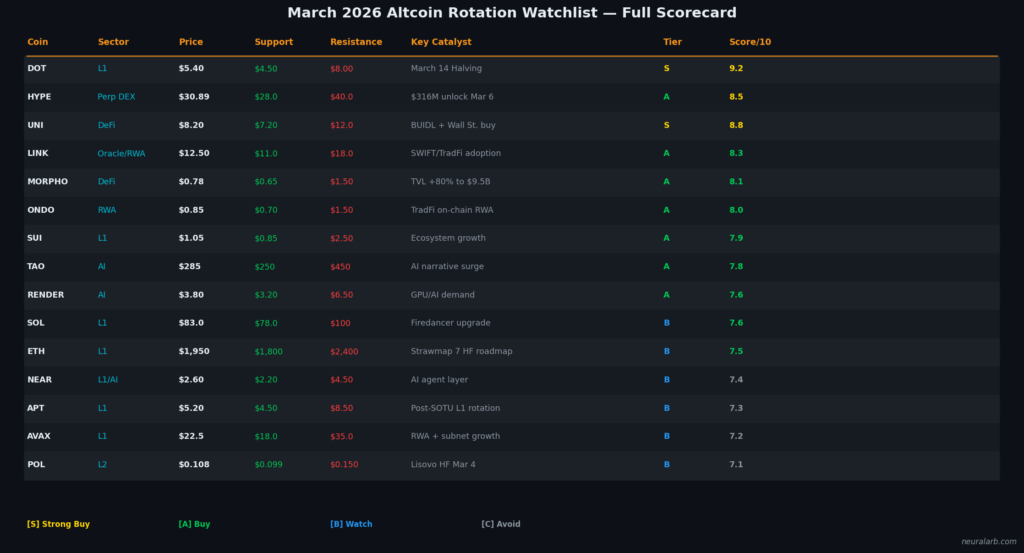This screenshot has width=1024, height=553.
Task: Click the Support column header
Action: [x=274, y=42]
